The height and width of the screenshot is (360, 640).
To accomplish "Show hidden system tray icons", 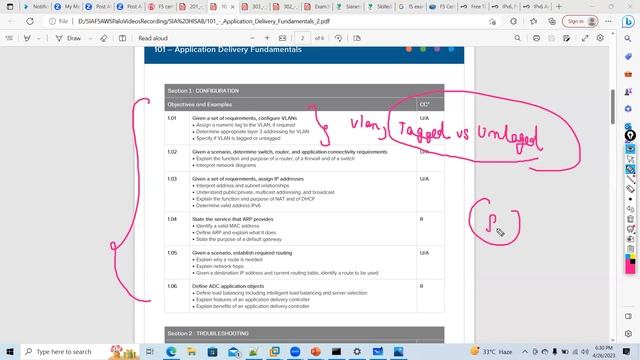I will tap(525, 351).
